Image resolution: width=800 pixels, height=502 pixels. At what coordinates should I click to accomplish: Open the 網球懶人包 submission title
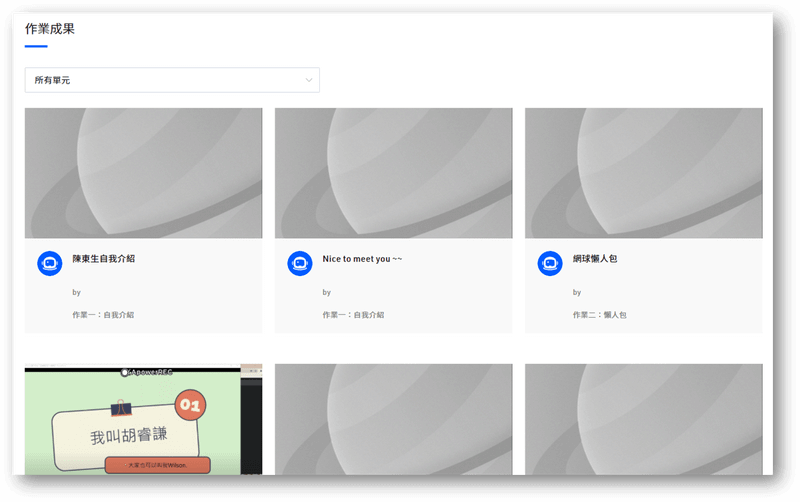point(595,258)
